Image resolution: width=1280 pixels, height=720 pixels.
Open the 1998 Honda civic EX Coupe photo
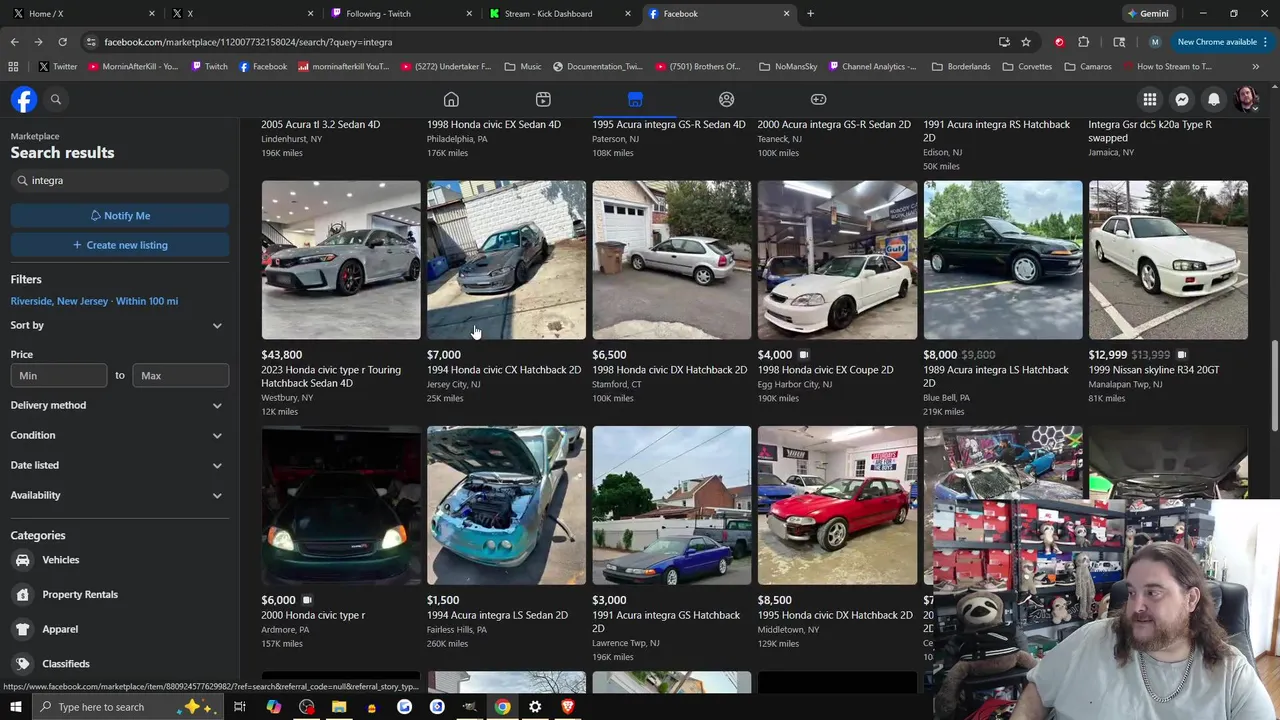[837, 260]
